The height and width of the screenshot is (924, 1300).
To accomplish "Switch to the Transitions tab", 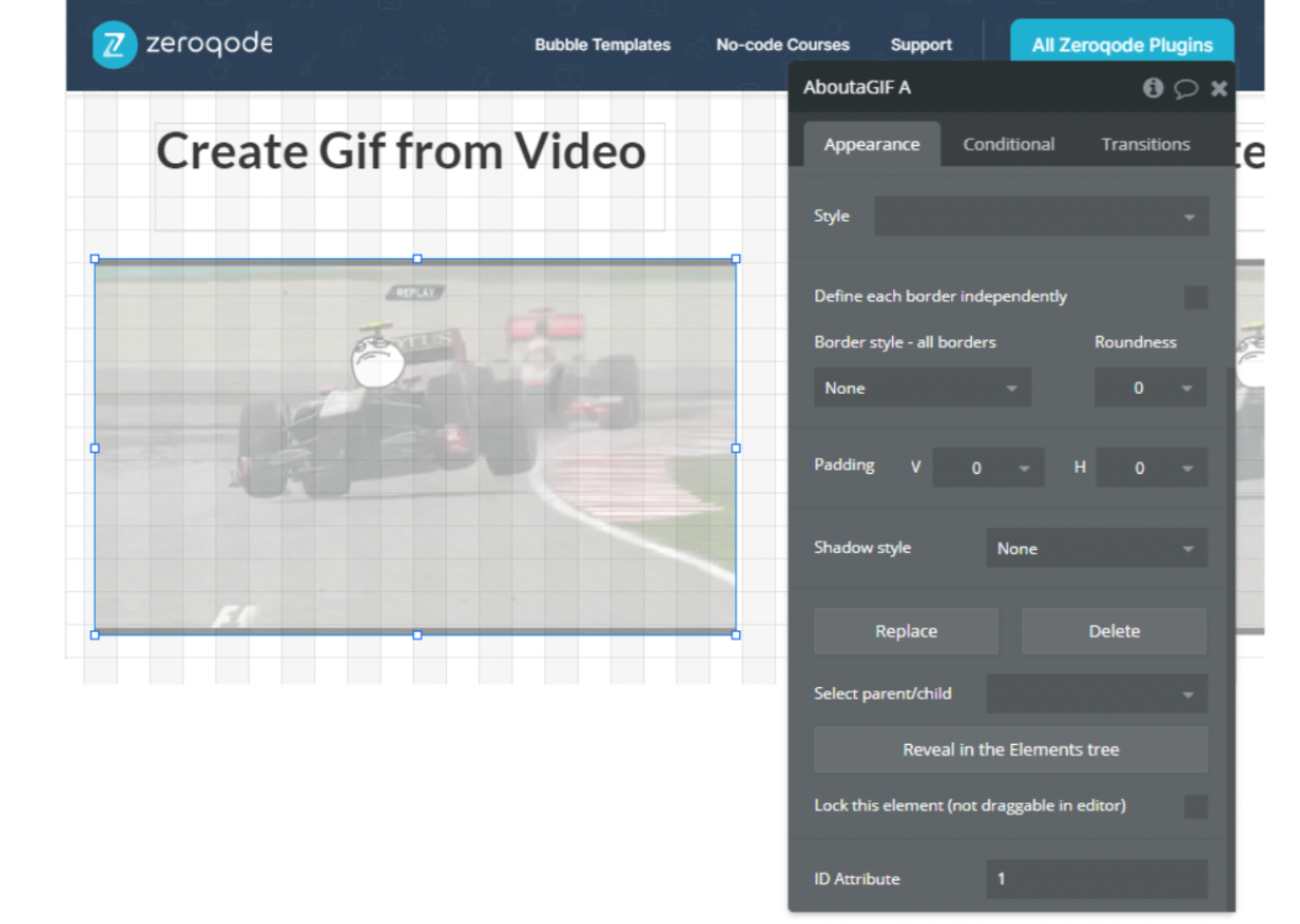I will pyautogui.click(x=1145, y=144).
